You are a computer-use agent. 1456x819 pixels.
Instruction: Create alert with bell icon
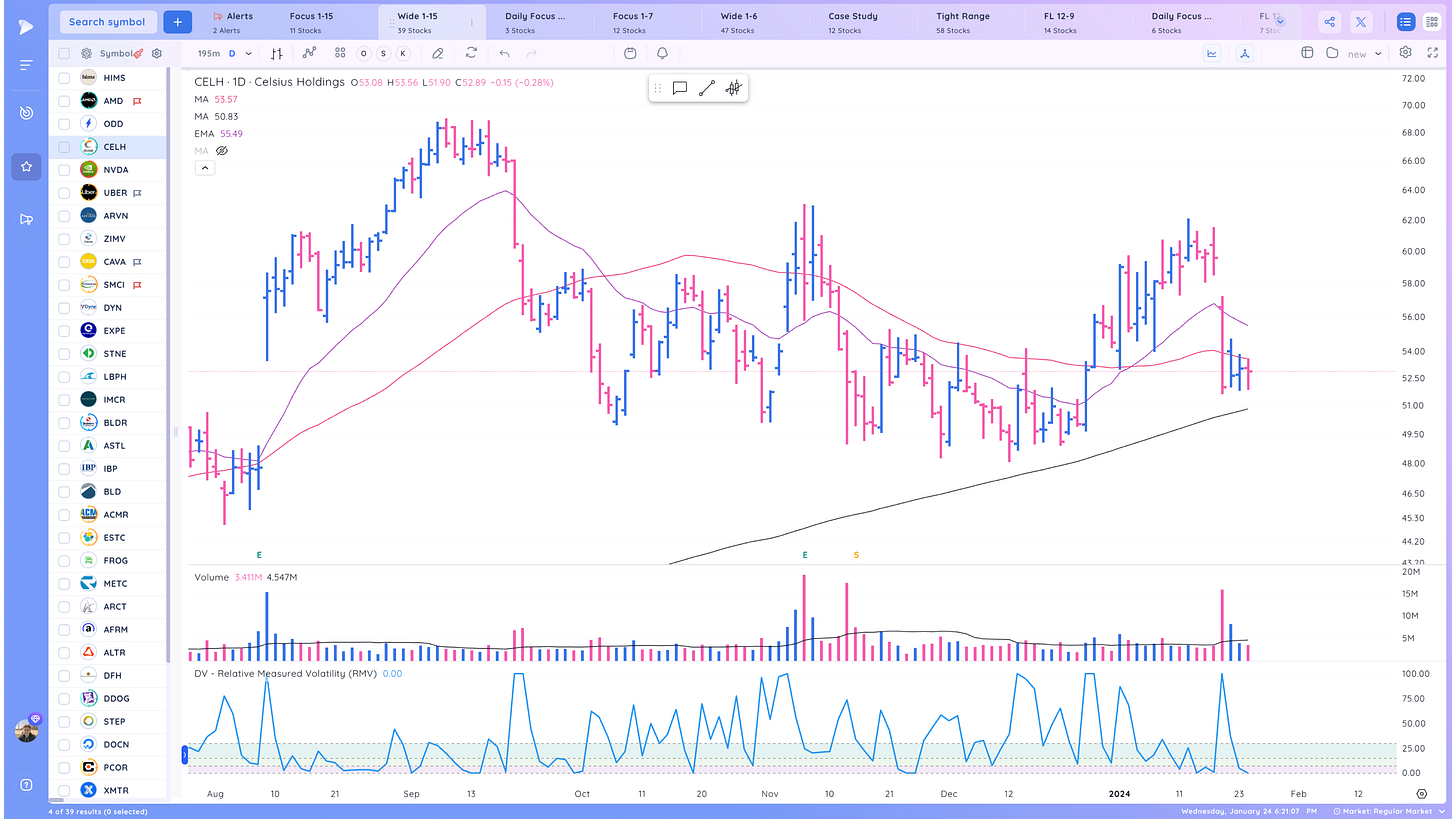point(662,53)
